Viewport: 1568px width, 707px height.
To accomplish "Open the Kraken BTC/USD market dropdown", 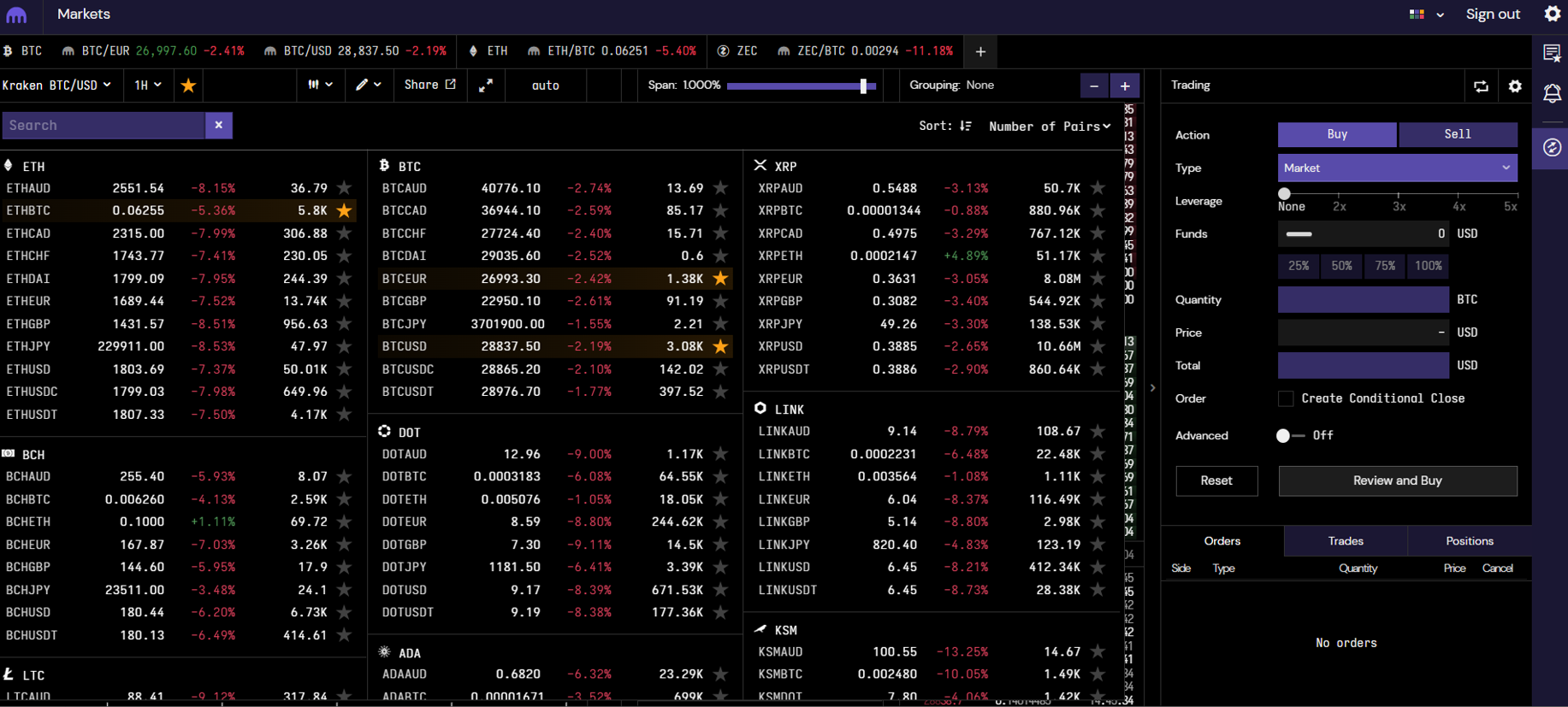I will 56,85.
